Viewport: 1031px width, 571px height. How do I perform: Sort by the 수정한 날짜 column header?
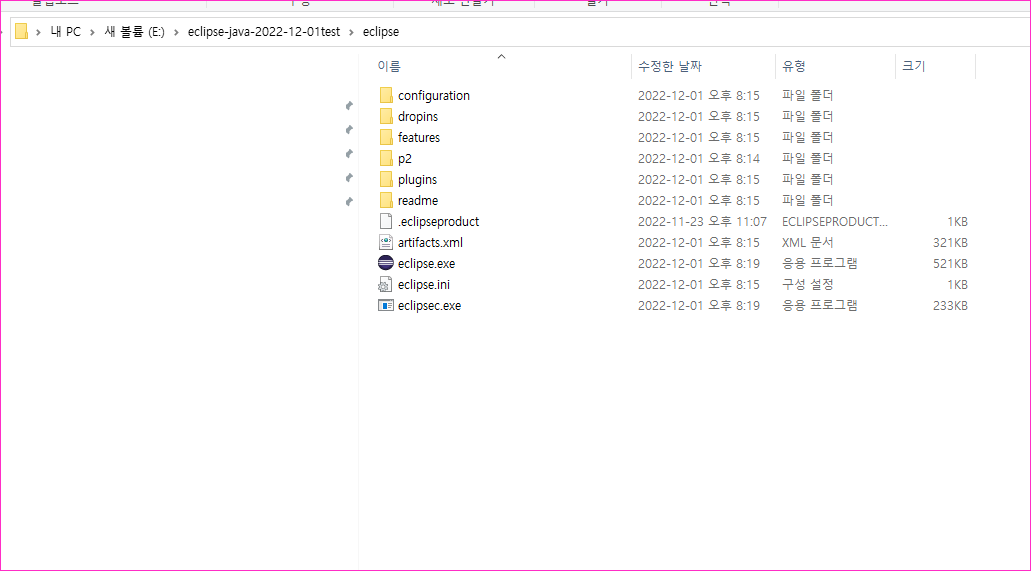[x=670, y=66]
